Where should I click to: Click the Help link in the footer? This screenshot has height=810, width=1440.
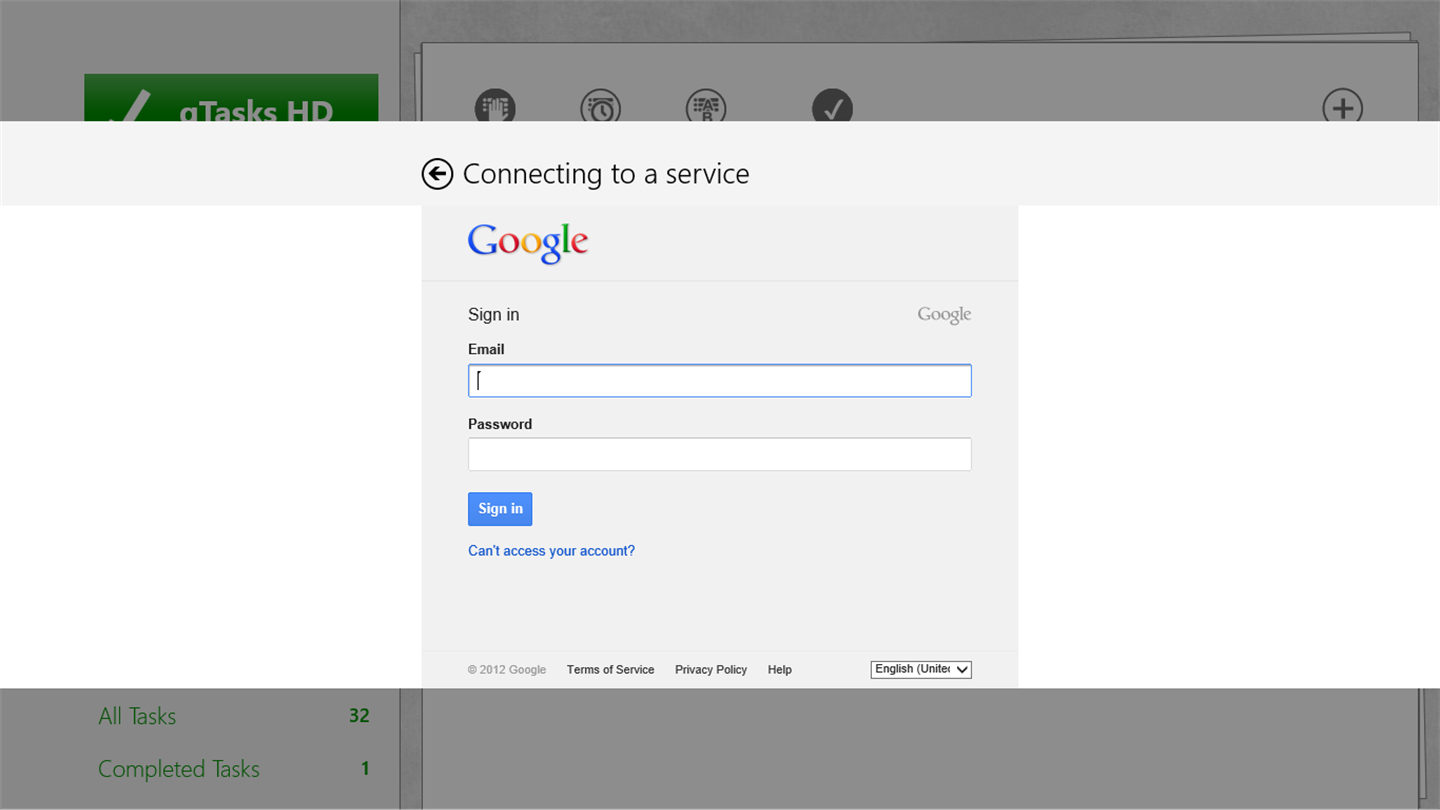[780, 670]
